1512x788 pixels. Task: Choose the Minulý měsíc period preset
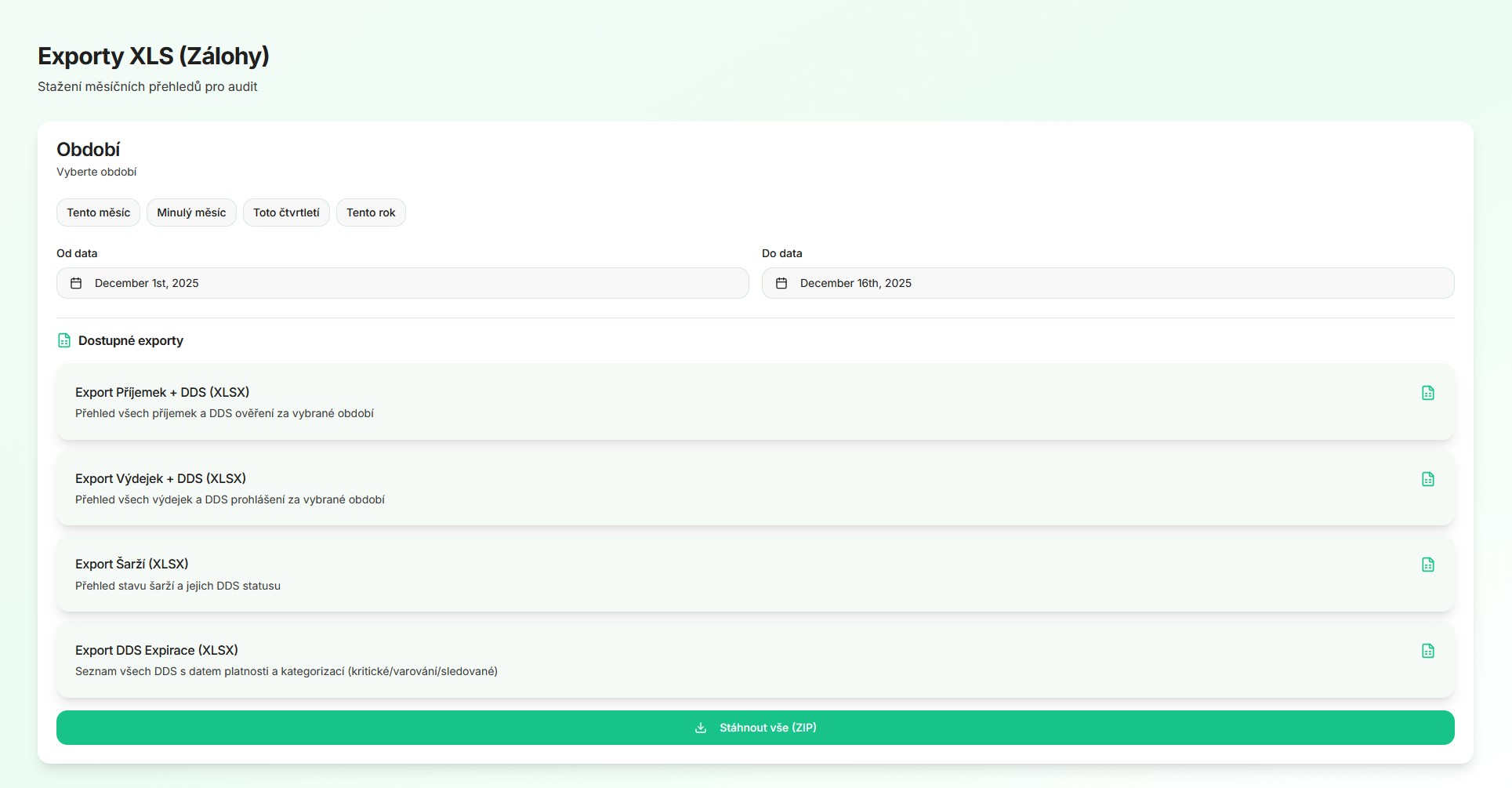(191, 212)
